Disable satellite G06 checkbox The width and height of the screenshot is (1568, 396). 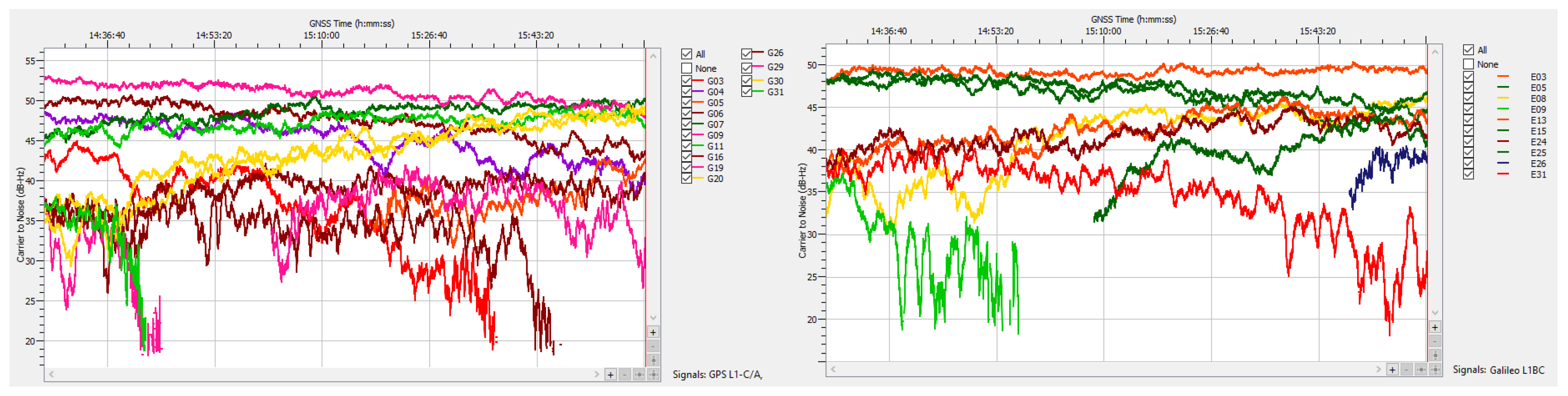point(686,114)
